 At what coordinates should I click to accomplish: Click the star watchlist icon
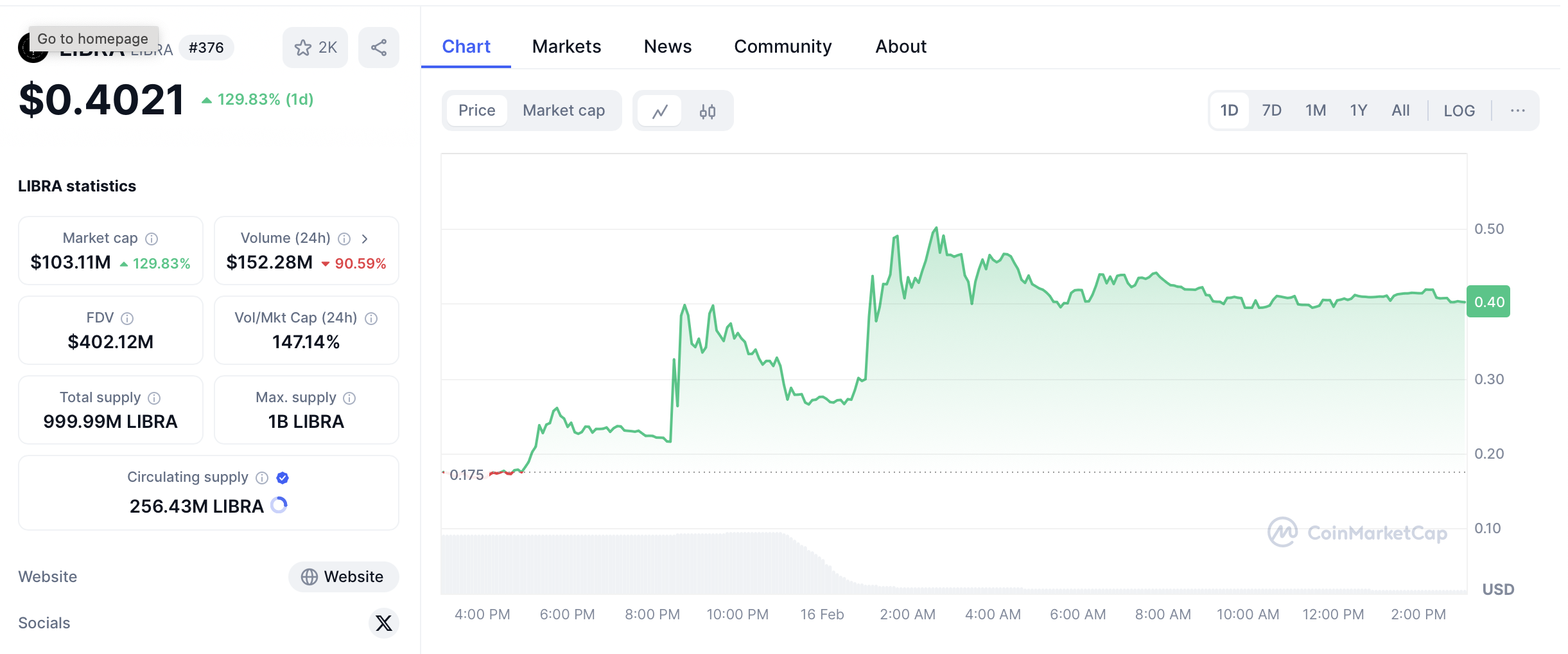pos(303,48)
